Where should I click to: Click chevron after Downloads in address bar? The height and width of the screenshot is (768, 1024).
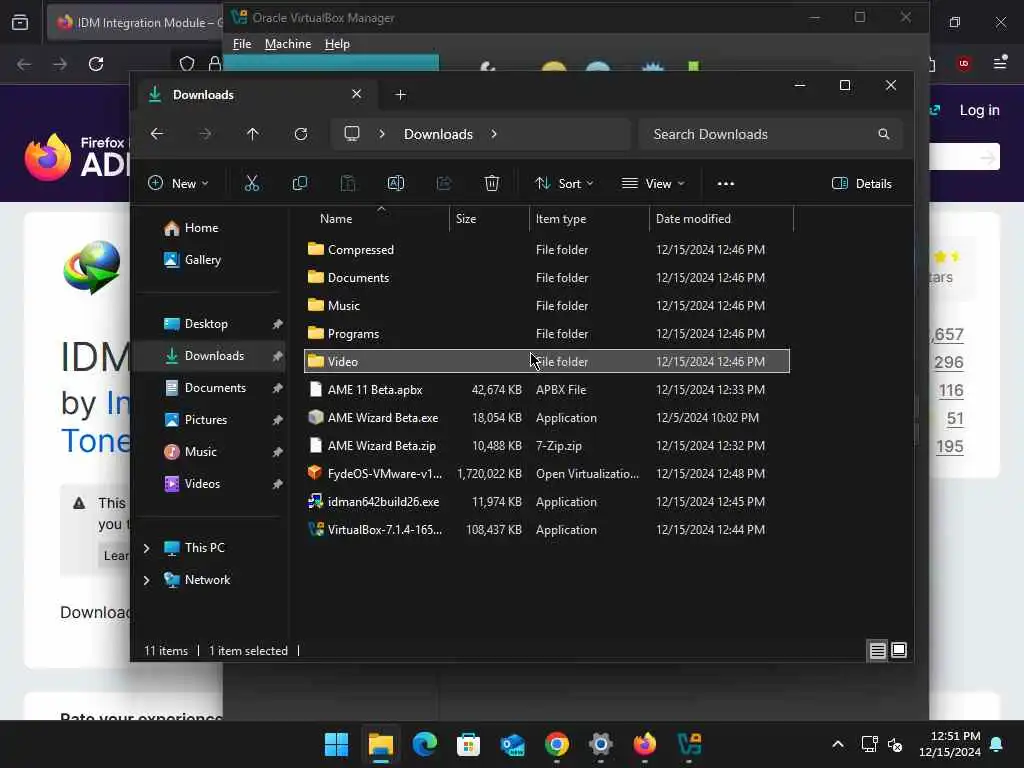pyautogui.click(x=494, y=134)
